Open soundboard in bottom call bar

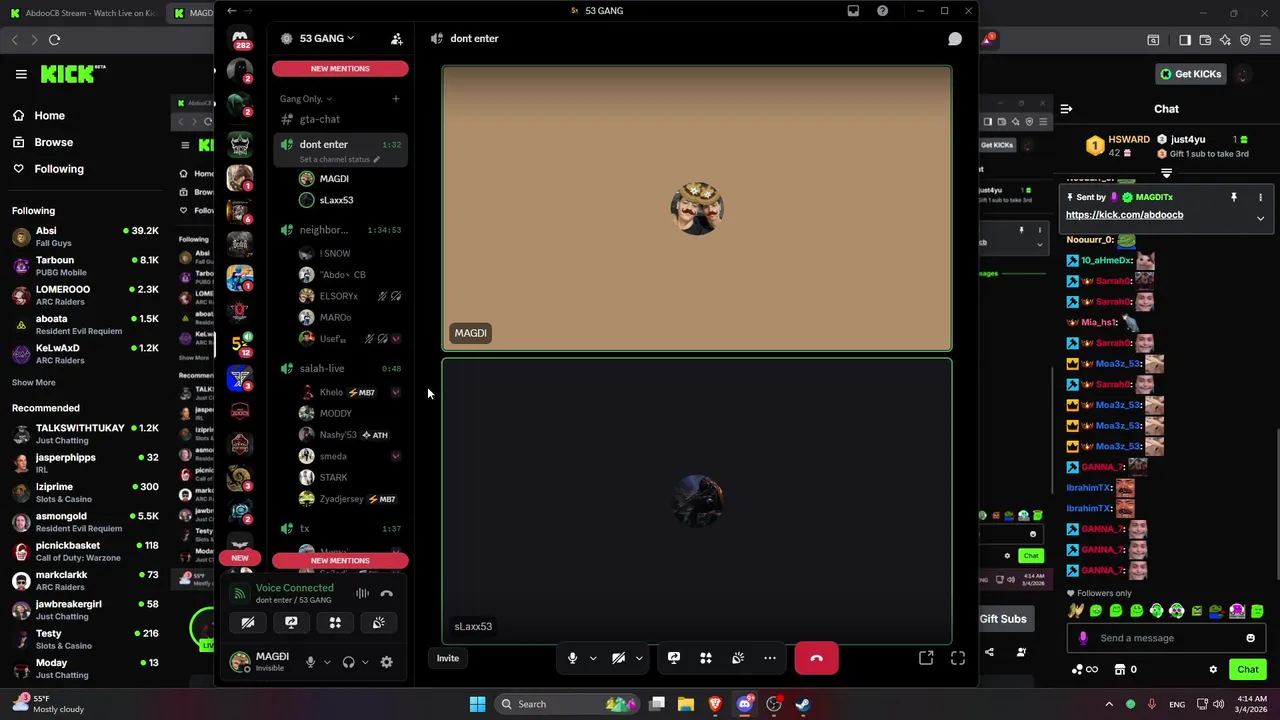[x=738, y=658]
